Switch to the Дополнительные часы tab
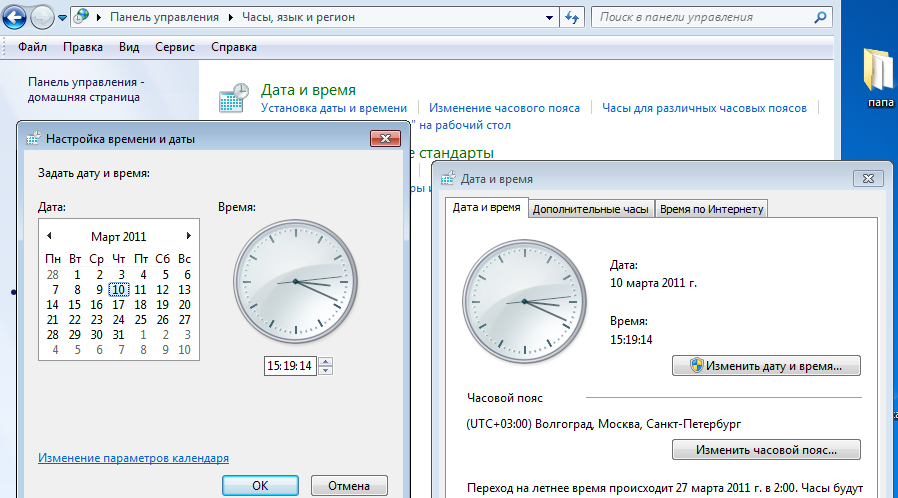This screenshot has width=898, height=498. (590, 209)
